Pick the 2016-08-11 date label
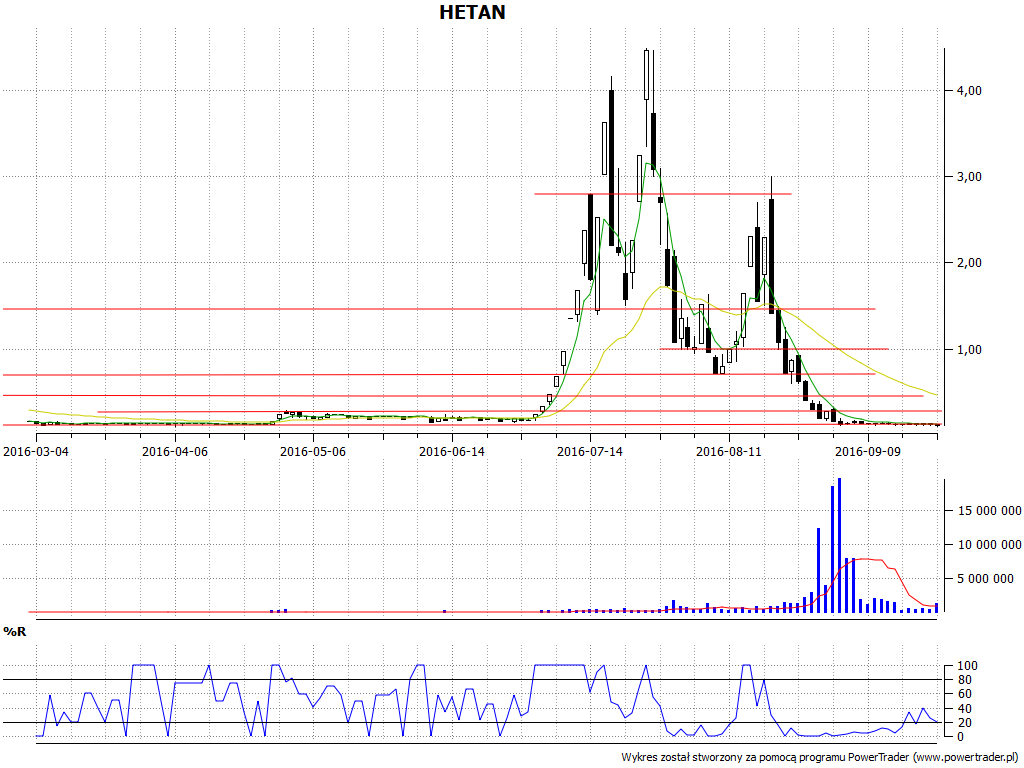This screenshot has height=768, width=1024. (728, 451)
